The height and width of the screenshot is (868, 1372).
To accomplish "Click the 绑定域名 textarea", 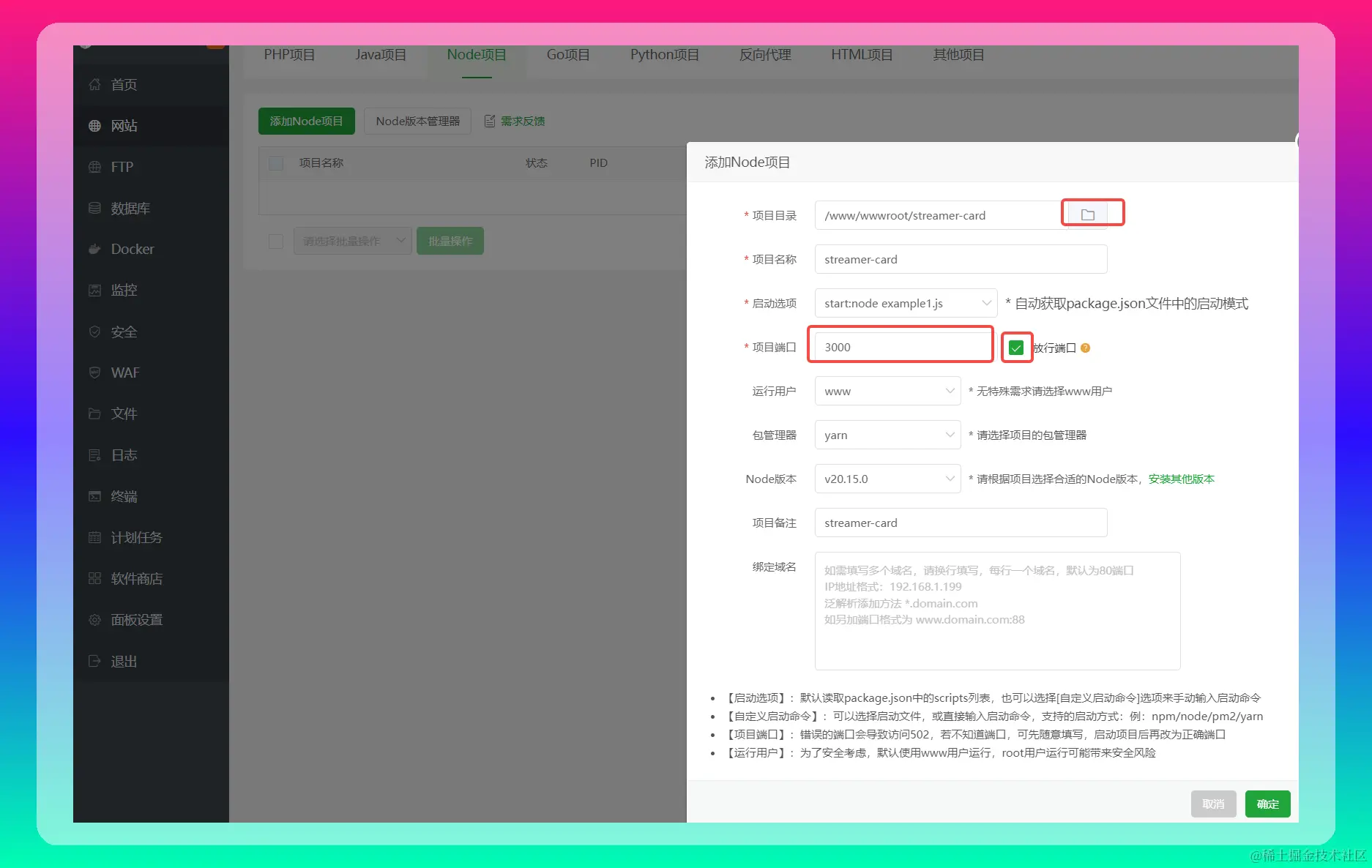I will click(x=997, y=610).
